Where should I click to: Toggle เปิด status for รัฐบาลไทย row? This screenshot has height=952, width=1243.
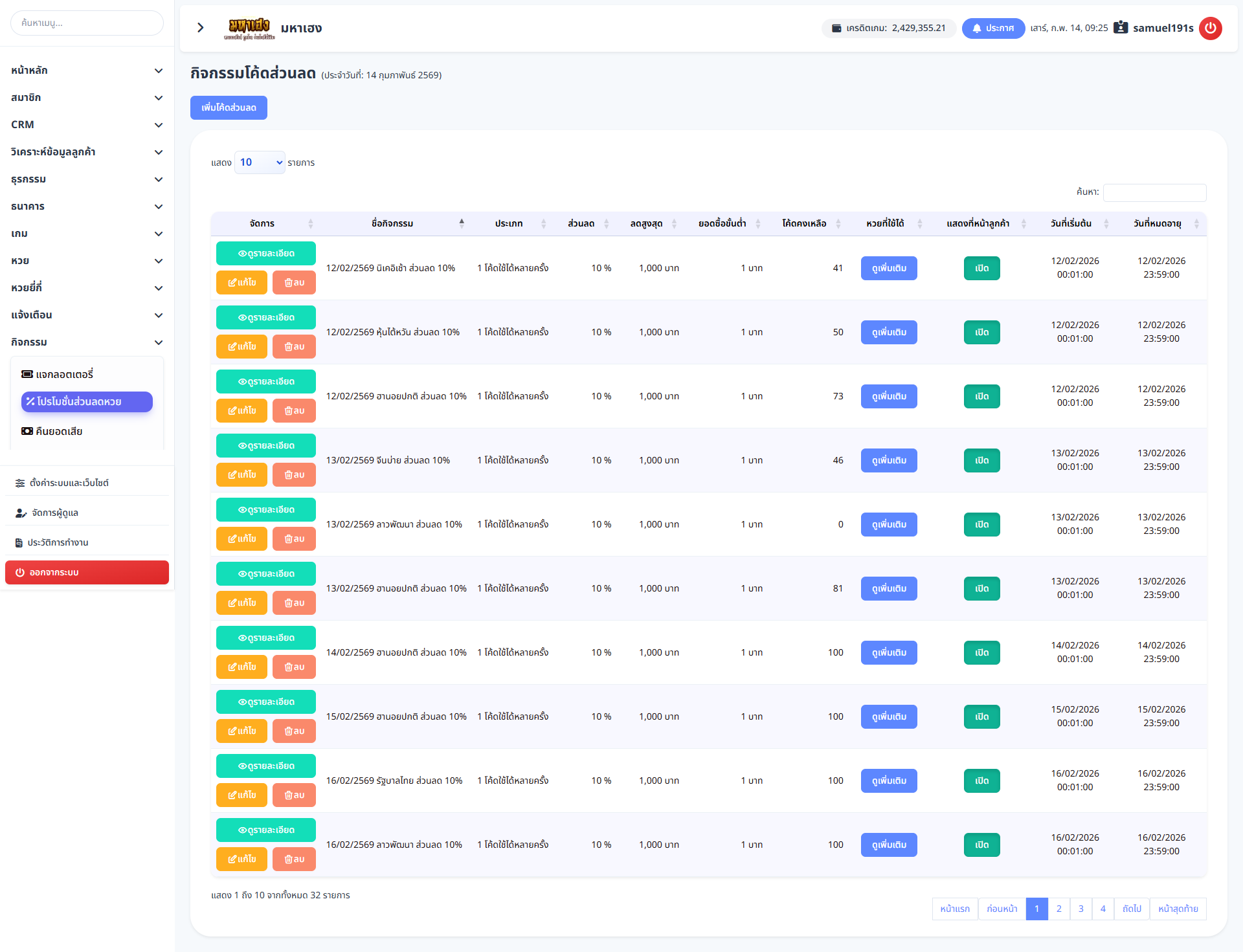coord(981,780)
